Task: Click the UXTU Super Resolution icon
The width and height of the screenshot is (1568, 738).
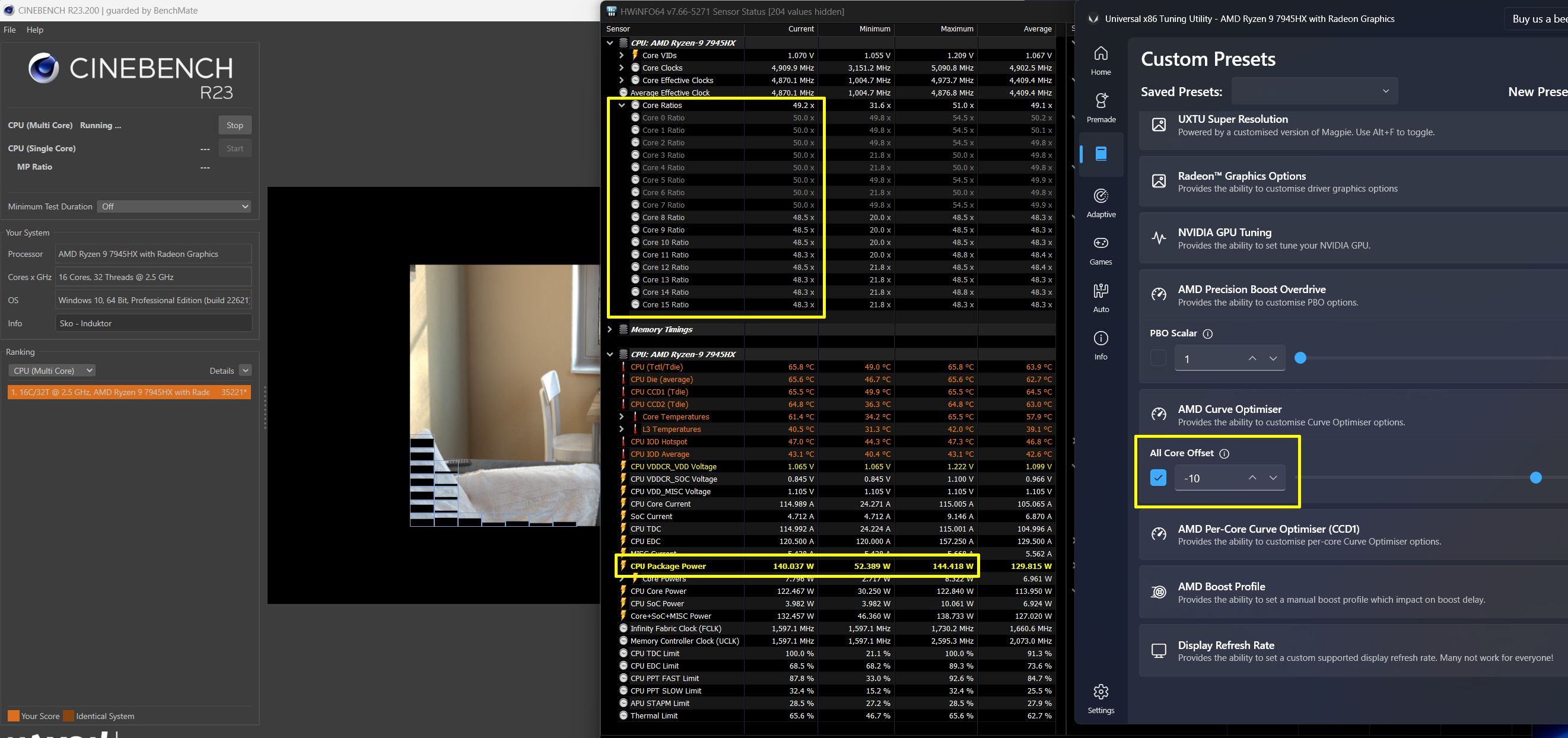Action: 1158,125
